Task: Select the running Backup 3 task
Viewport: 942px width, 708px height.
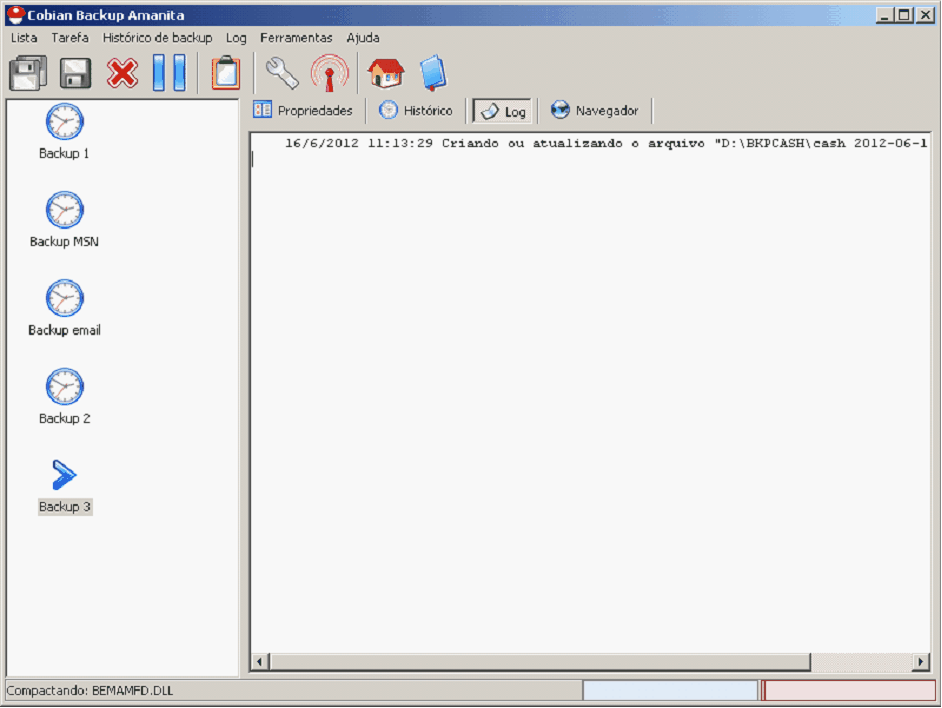Action: (64, 485)
